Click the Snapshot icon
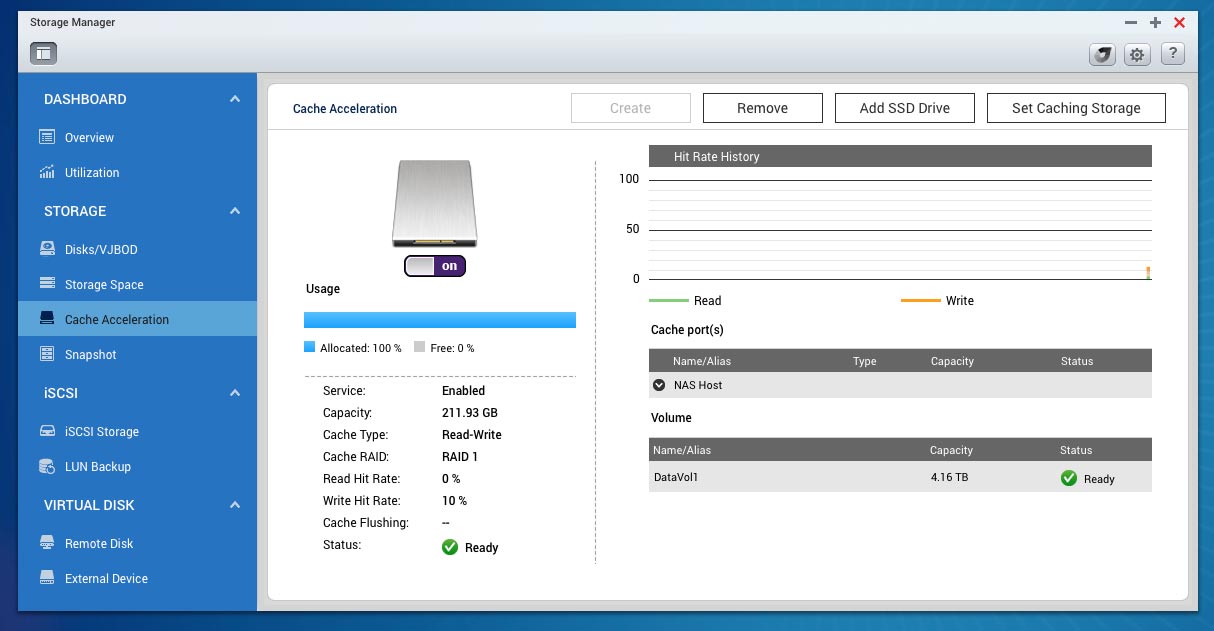The width and height of the screenshot is (1214, 631). [46, 354]
